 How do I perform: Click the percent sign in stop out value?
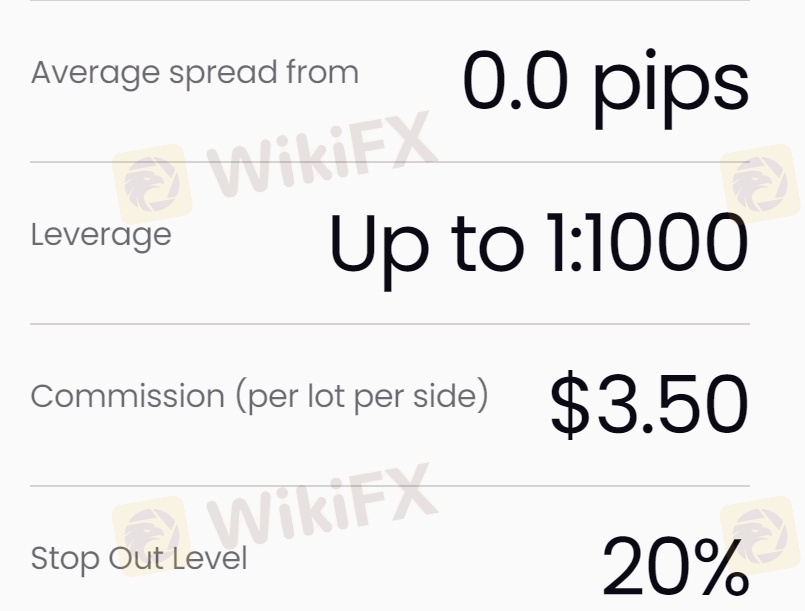(719, 567)
